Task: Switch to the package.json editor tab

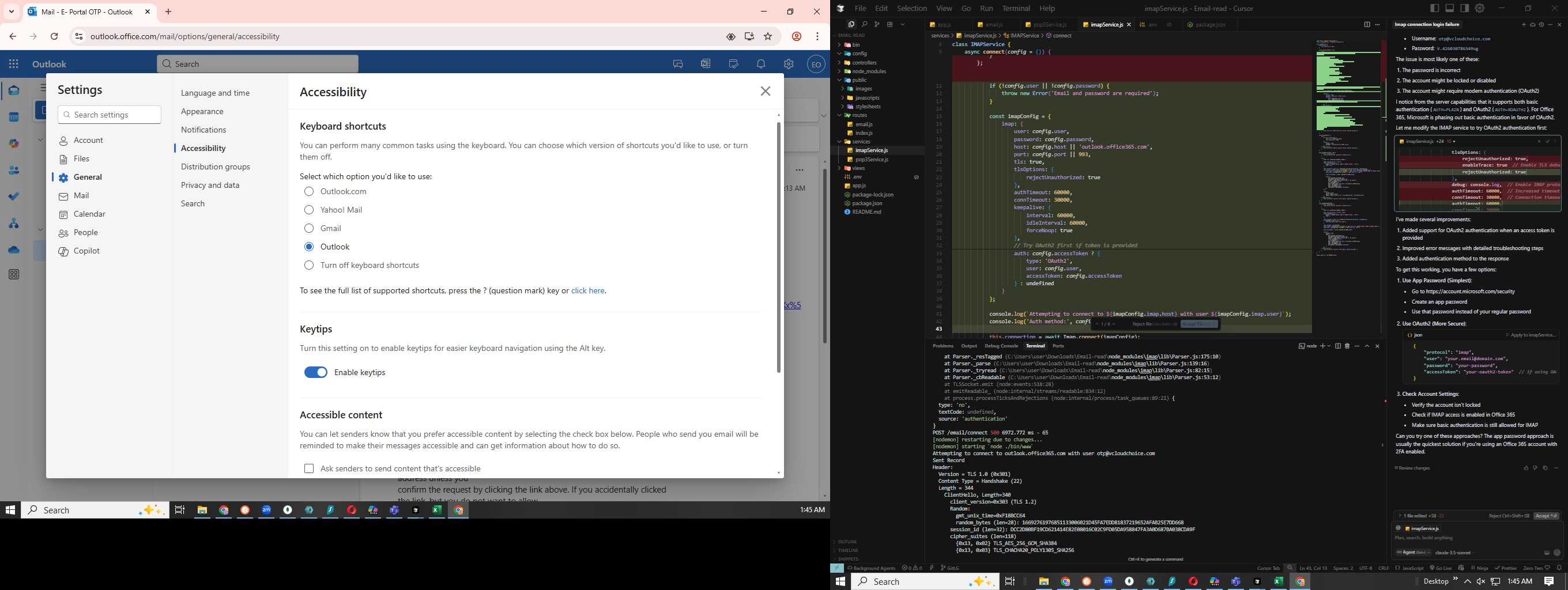Action: [1209, 25]
